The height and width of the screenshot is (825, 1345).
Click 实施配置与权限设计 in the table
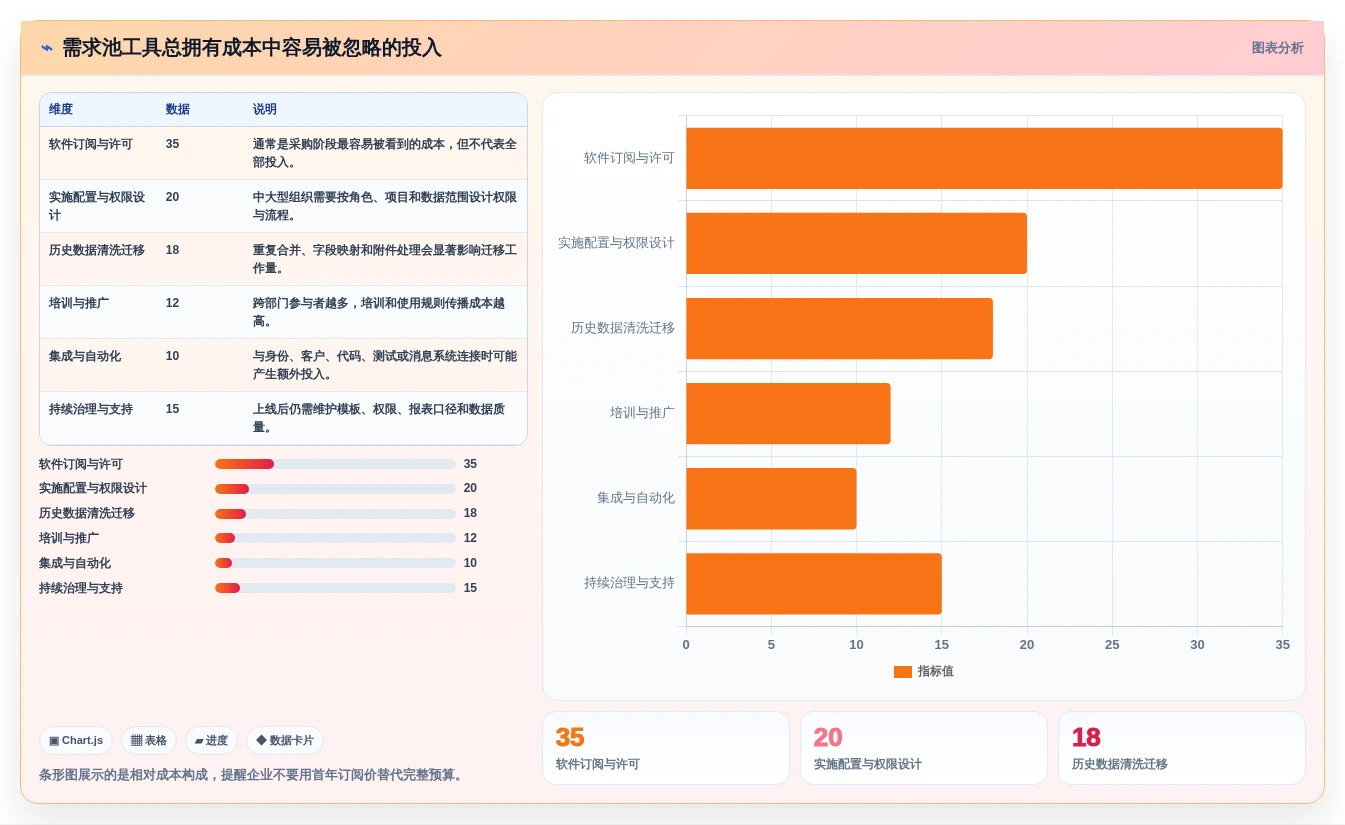coord(97,206)
